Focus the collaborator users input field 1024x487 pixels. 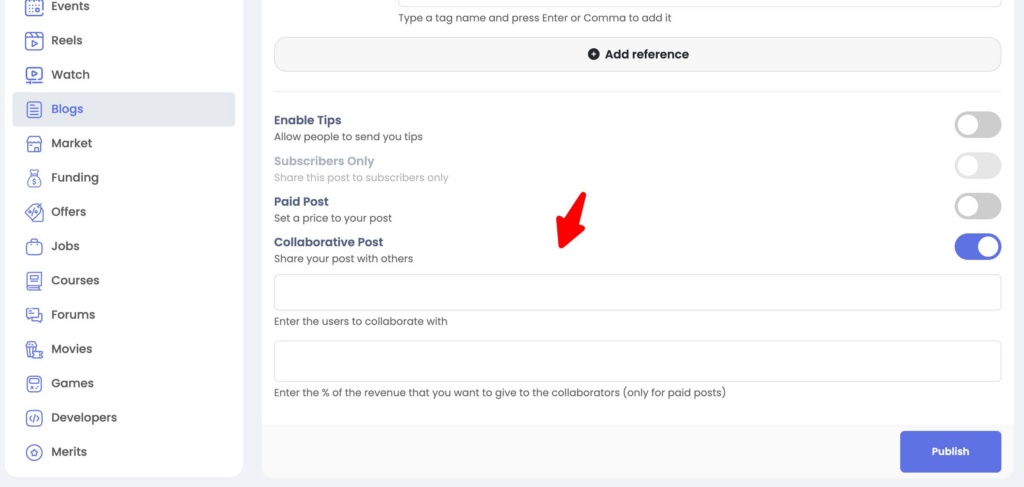click(x=637, y=293)
